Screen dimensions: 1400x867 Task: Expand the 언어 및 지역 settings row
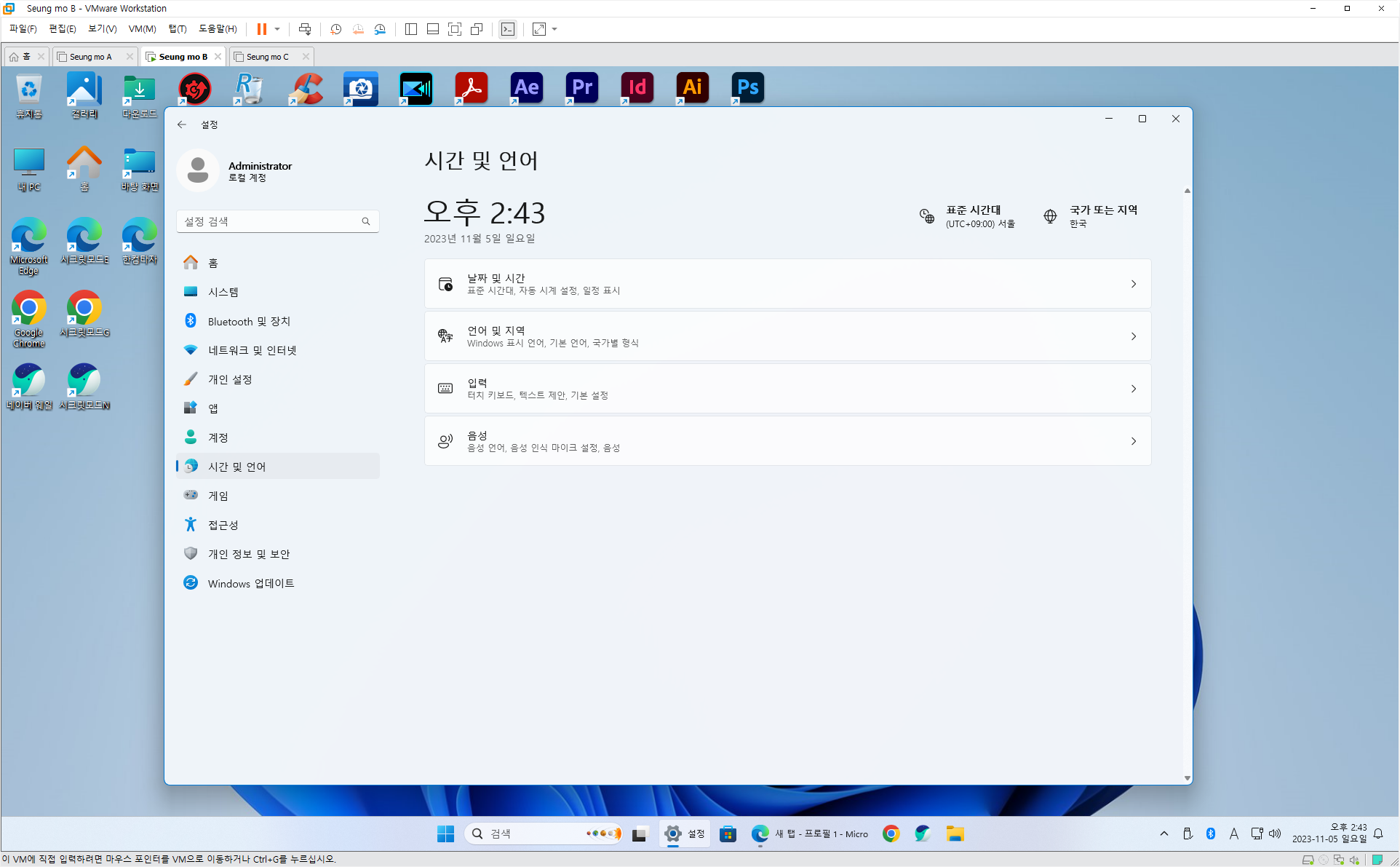coord(787,336)
